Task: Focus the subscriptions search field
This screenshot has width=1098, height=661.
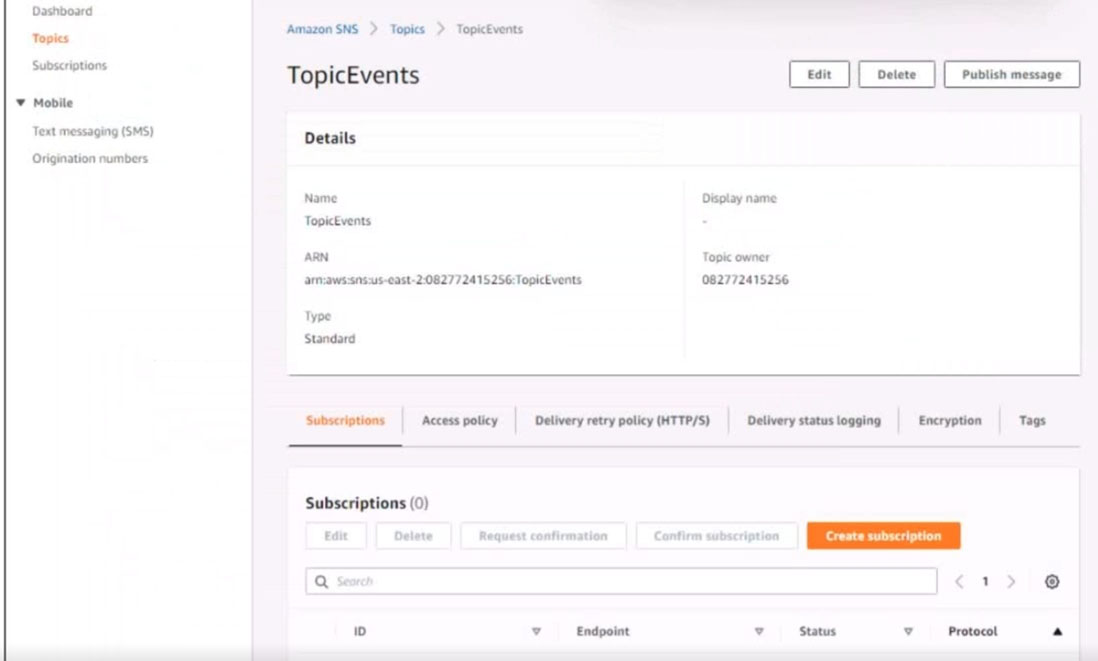Action: pos(621,581)
